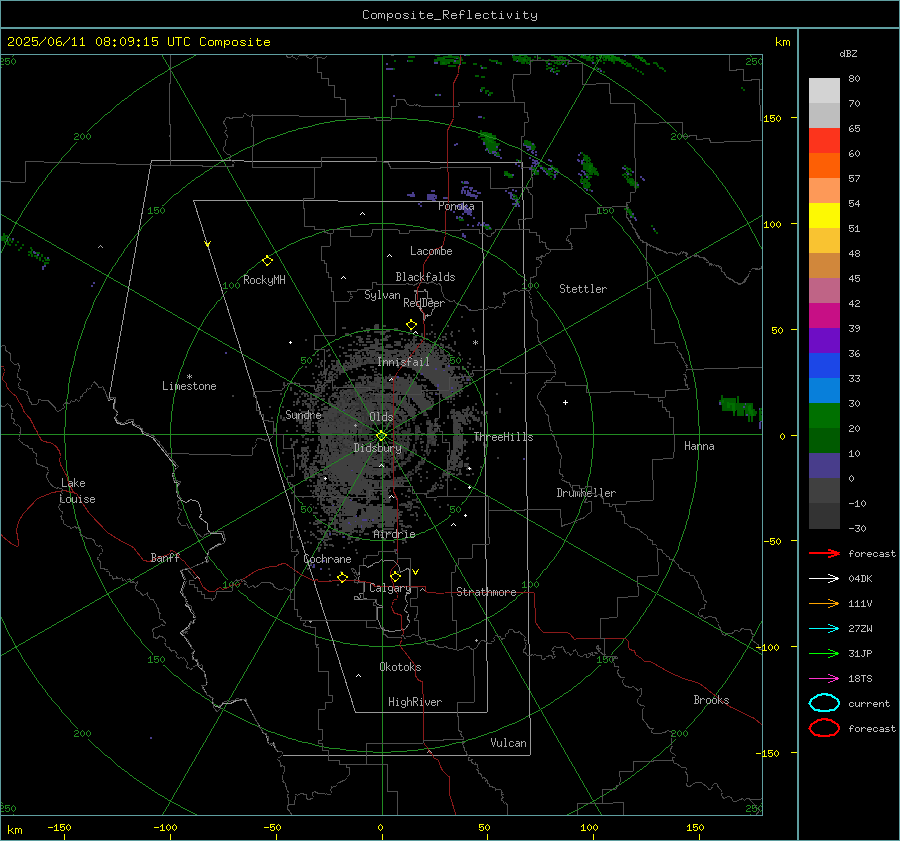Viewport: 900px width, 841px height.
Task: Click the yellow diamond marker below Cochrane
Action: (x=343, y=577)
